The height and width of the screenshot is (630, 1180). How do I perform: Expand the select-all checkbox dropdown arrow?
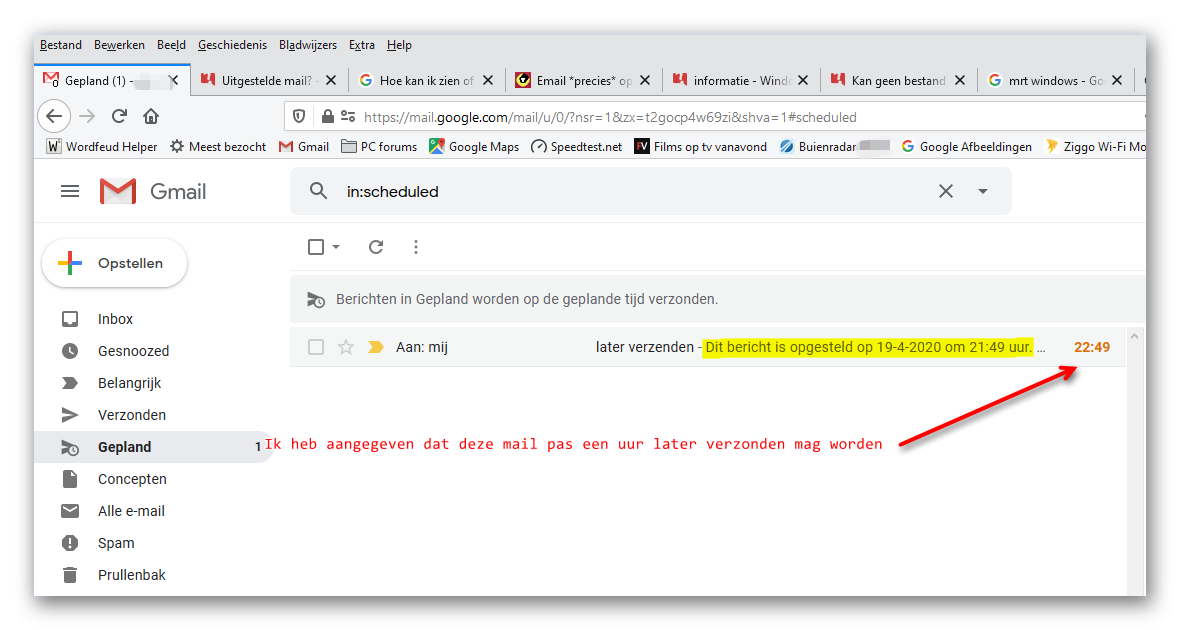336,247
